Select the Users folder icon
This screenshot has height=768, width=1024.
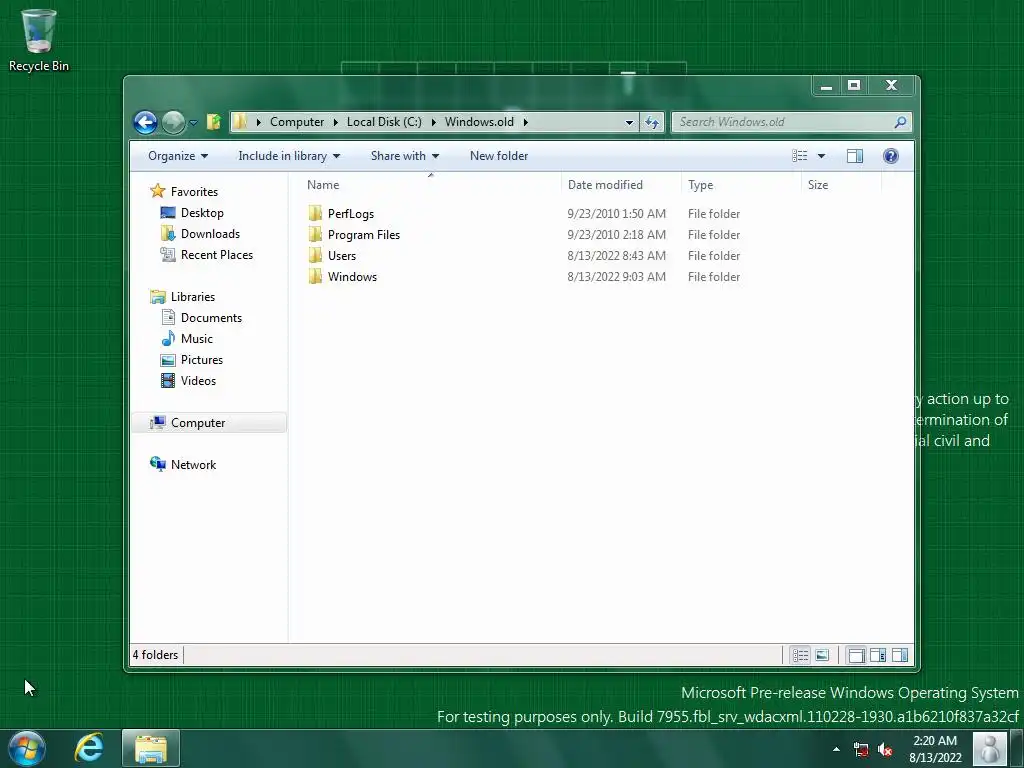315,255
